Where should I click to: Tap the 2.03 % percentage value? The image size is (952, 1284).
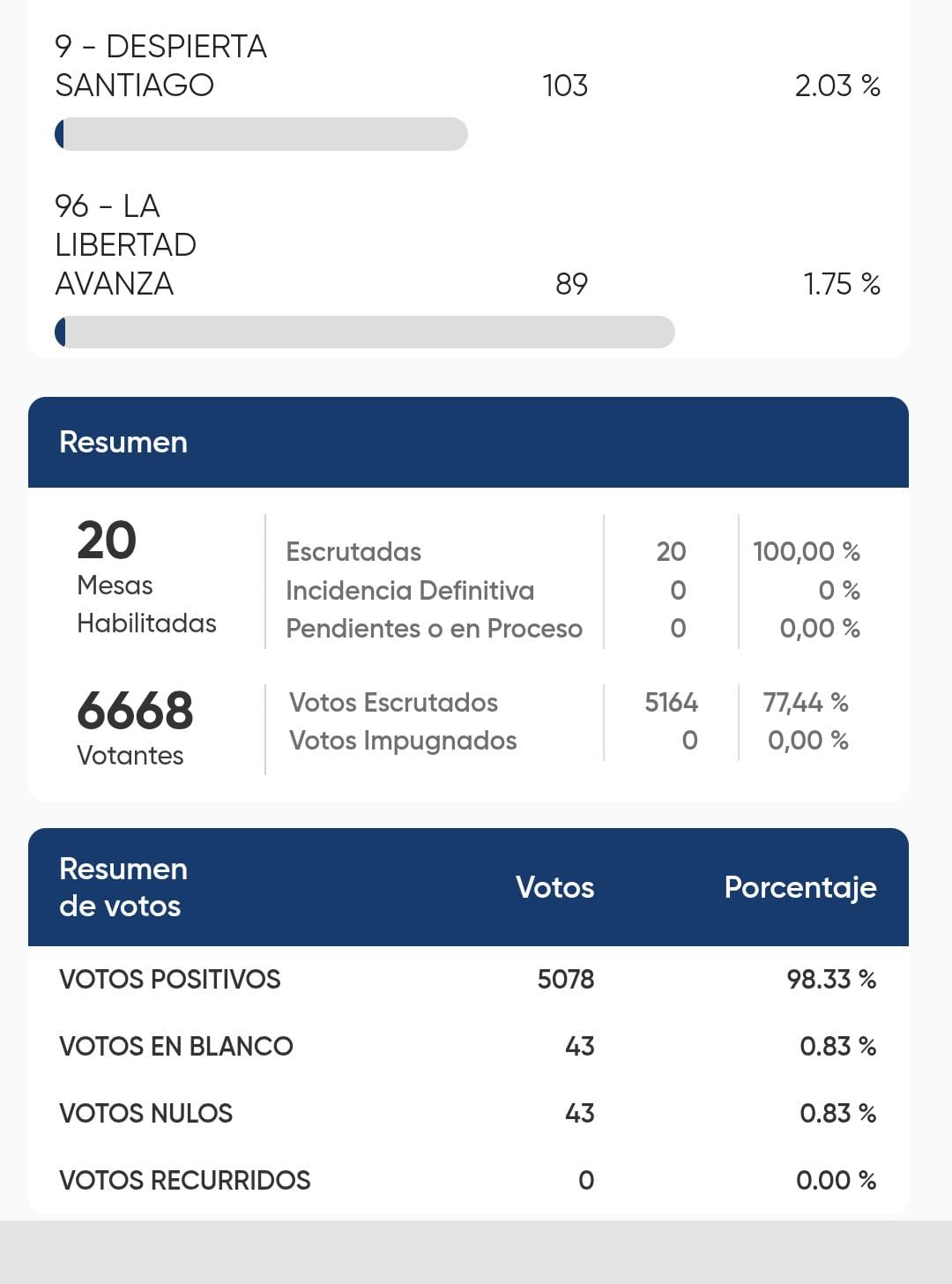(x=837, y=86)
